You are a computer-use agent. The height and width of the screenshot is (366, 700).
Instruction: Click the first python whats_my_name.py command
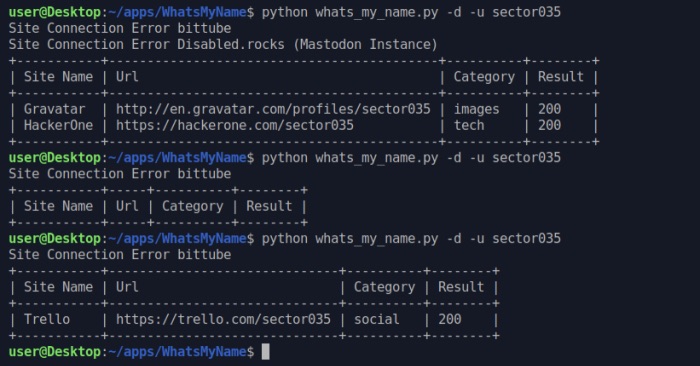coord(411,12)
